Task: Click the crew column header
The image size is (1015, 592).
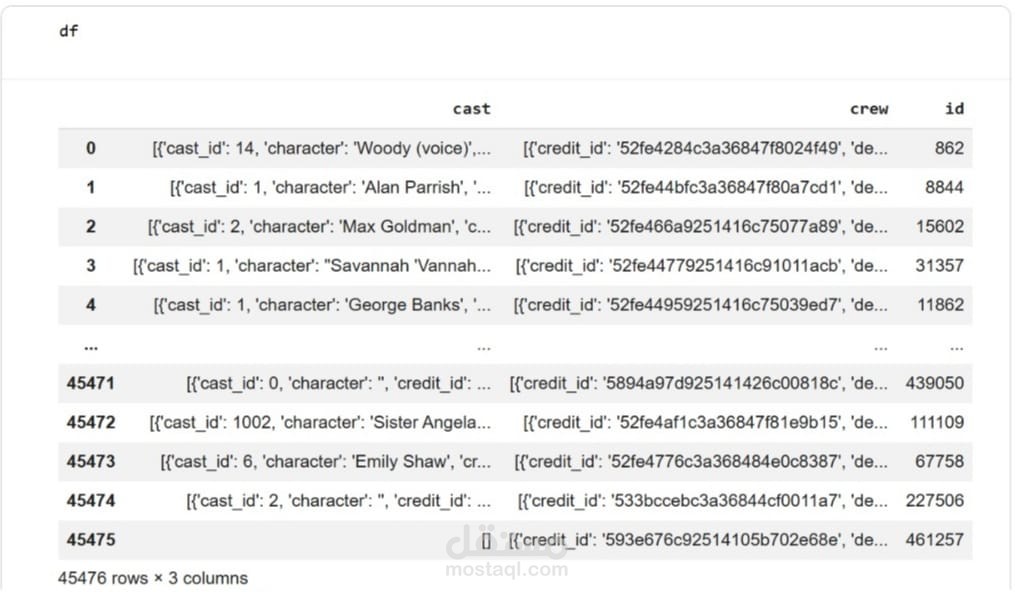Action: point(868,109)
